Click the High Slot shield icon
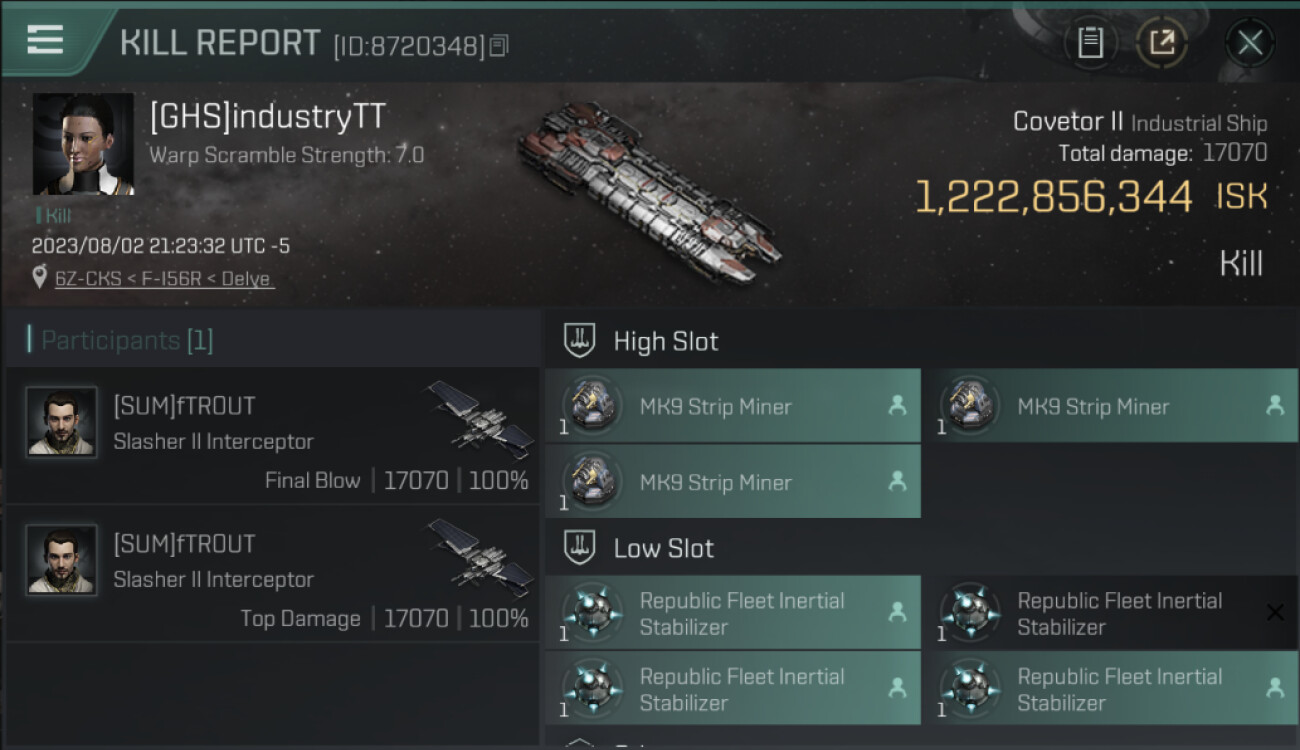Image resolution: width=1300 pixels, height=750 pixels. pos(580,340)
